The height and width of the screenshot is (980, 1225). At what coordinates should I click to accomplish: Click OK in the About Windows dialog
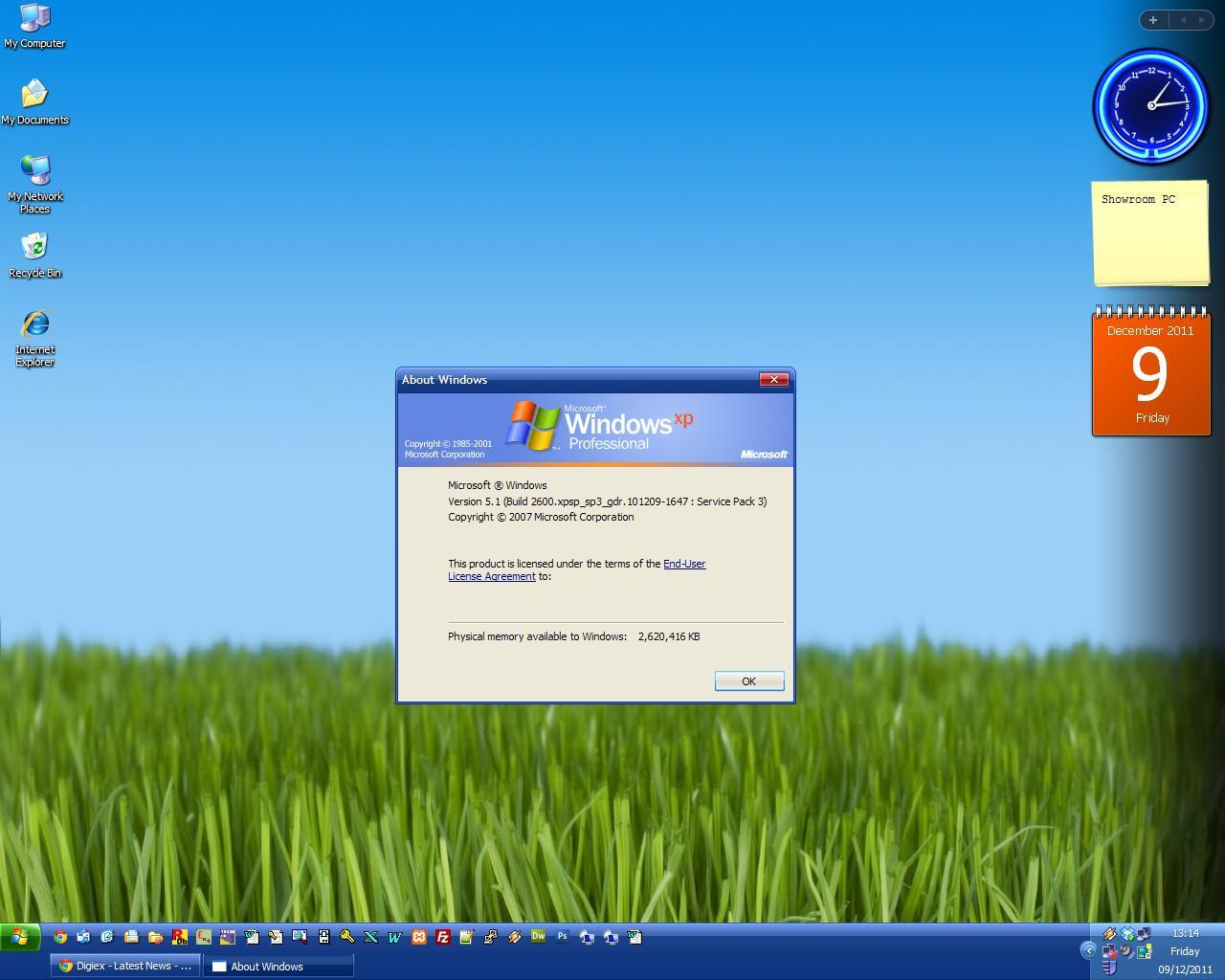[748, 680]
